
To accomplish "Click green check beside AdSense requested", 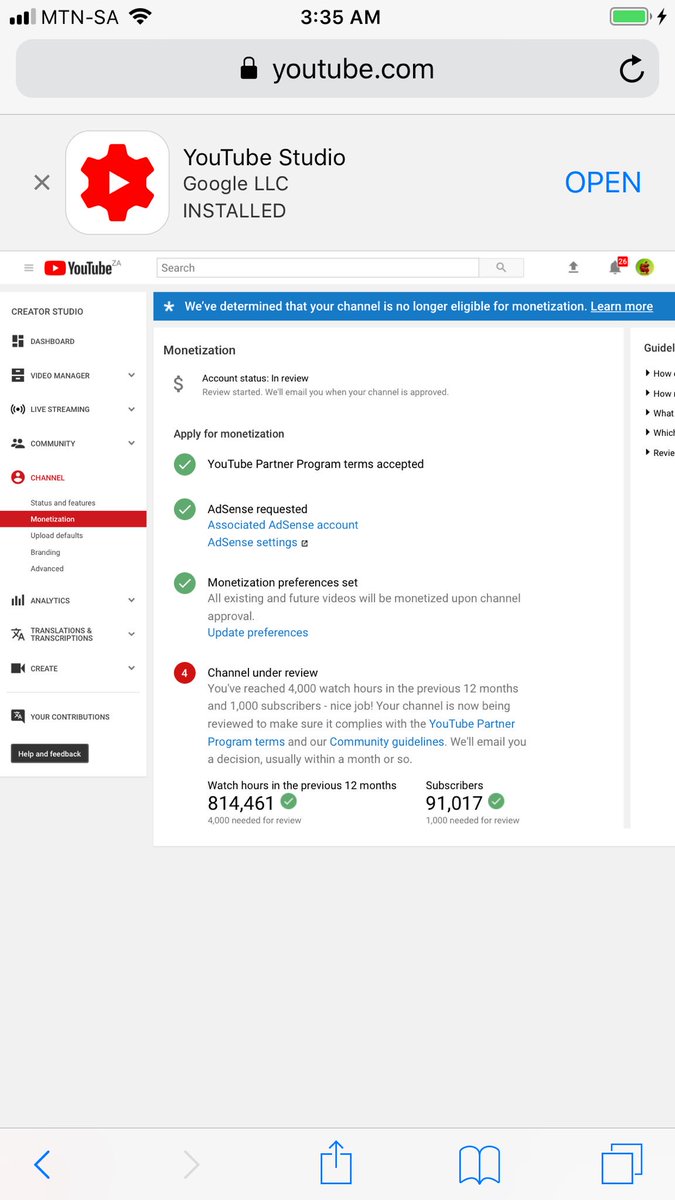I will pos(185,509).
